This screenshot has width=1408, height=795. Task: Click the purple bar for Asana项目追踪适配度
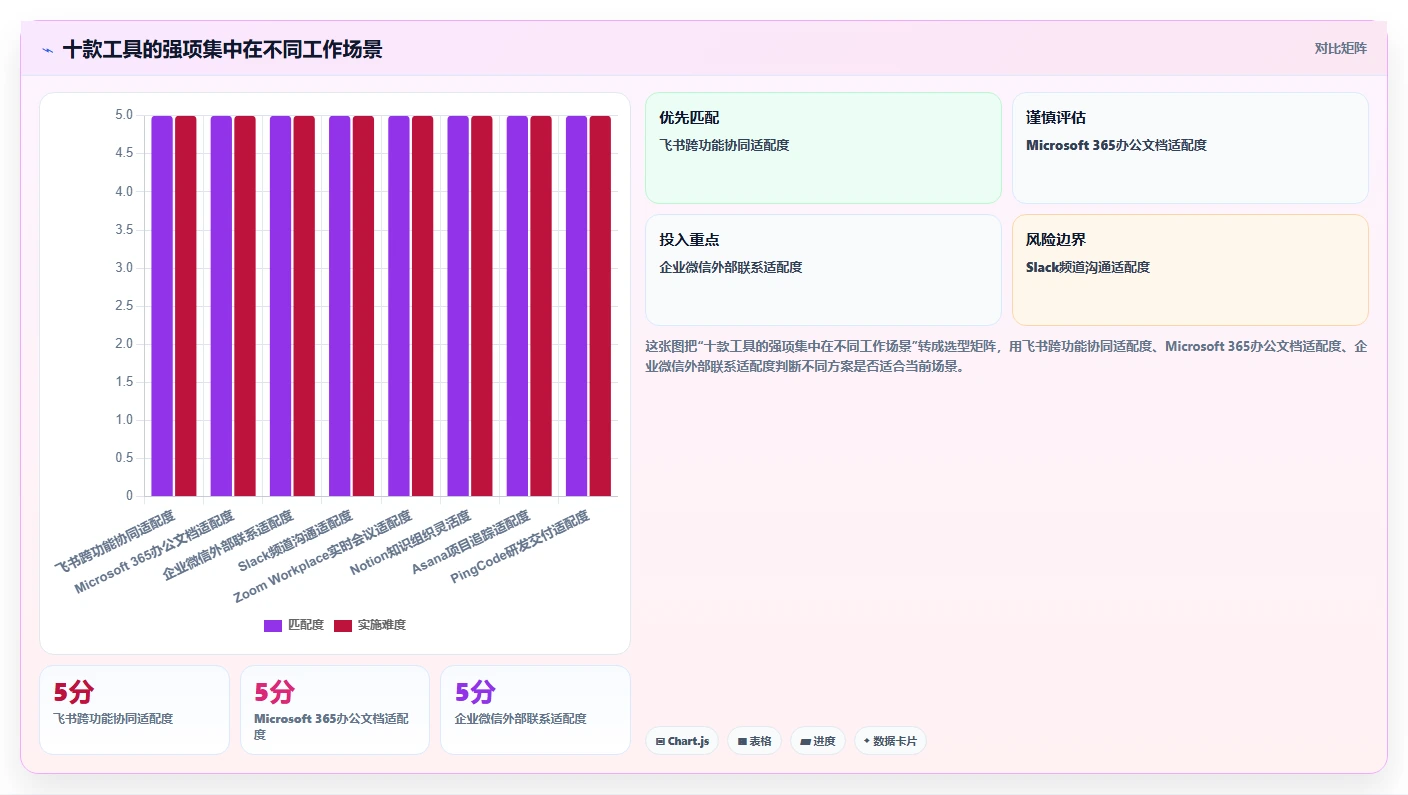(x=517, y=306)
